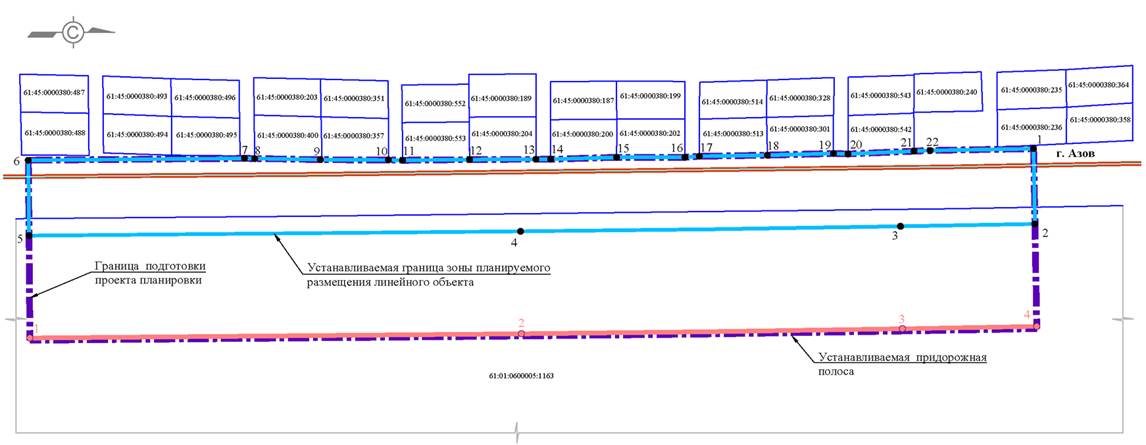This screenshot has height=445, width=1146.
Task: Choose parcel label 61:45:0000380:552
Action: (x=435, y=104)
